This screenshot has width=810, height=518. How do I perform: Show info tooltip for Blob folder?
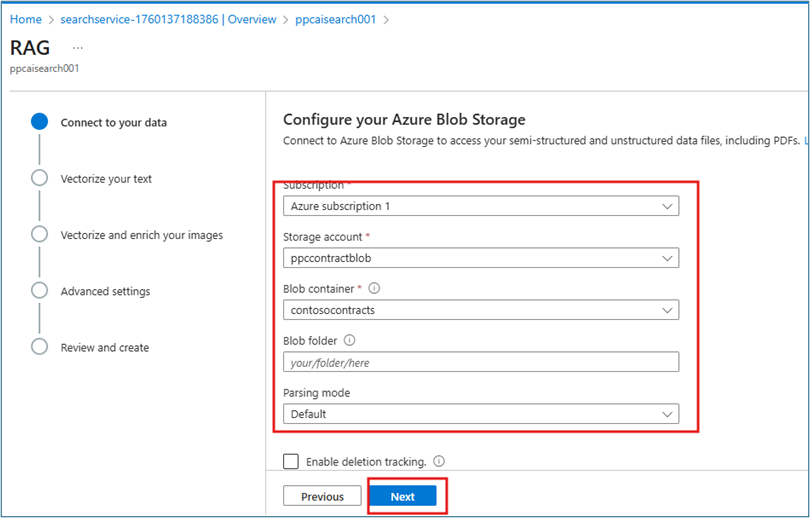click(350, 340)
